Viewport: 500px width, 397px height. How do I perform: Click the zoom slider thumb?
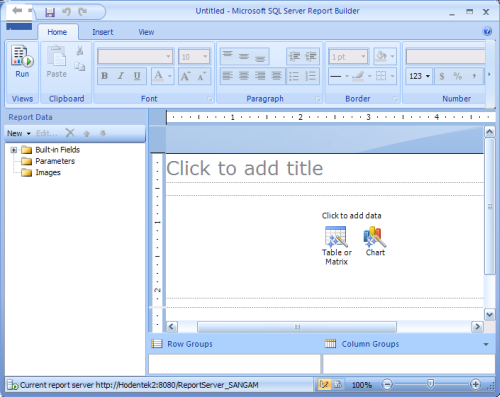click(x=430, y=384)
